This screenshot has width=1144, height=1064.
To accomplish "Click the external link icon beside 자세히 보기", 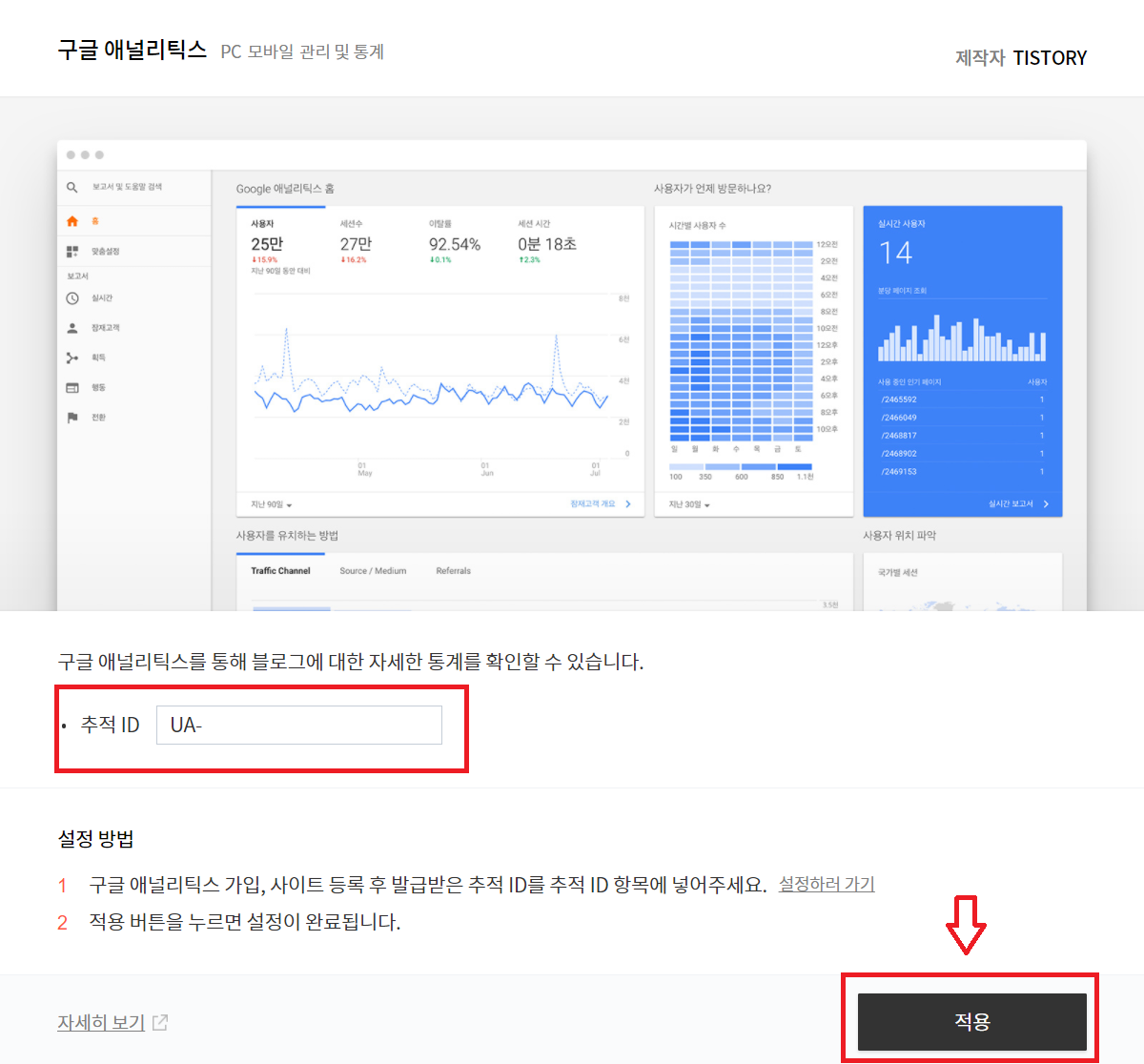I will [160, 1022].
